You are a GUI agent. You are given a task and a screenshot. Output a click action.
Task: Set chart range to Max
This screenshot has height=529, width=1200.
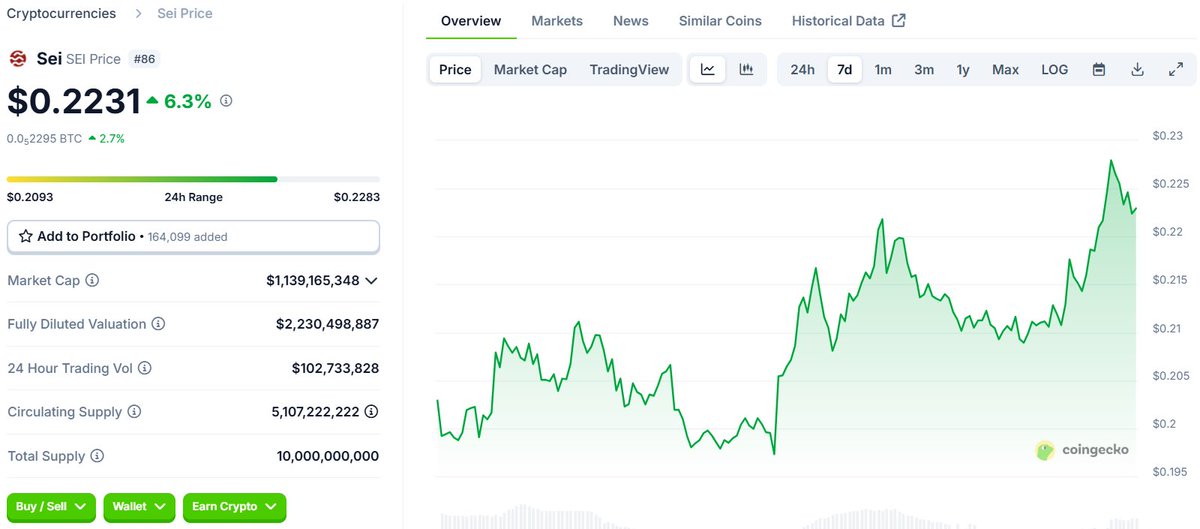click(1005, 70)
